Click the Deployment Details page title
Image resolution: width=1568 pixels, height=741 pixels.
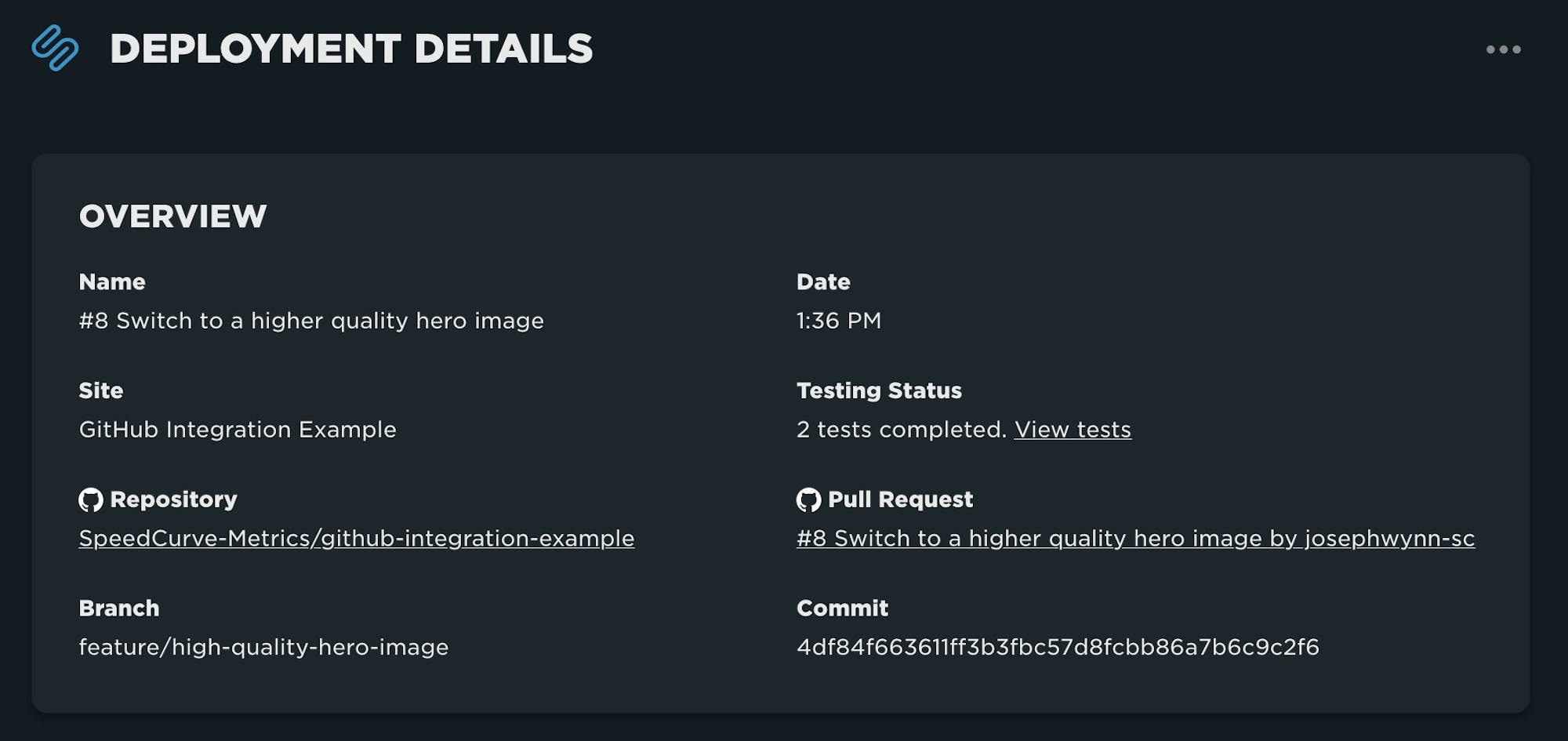coord(351,49)
